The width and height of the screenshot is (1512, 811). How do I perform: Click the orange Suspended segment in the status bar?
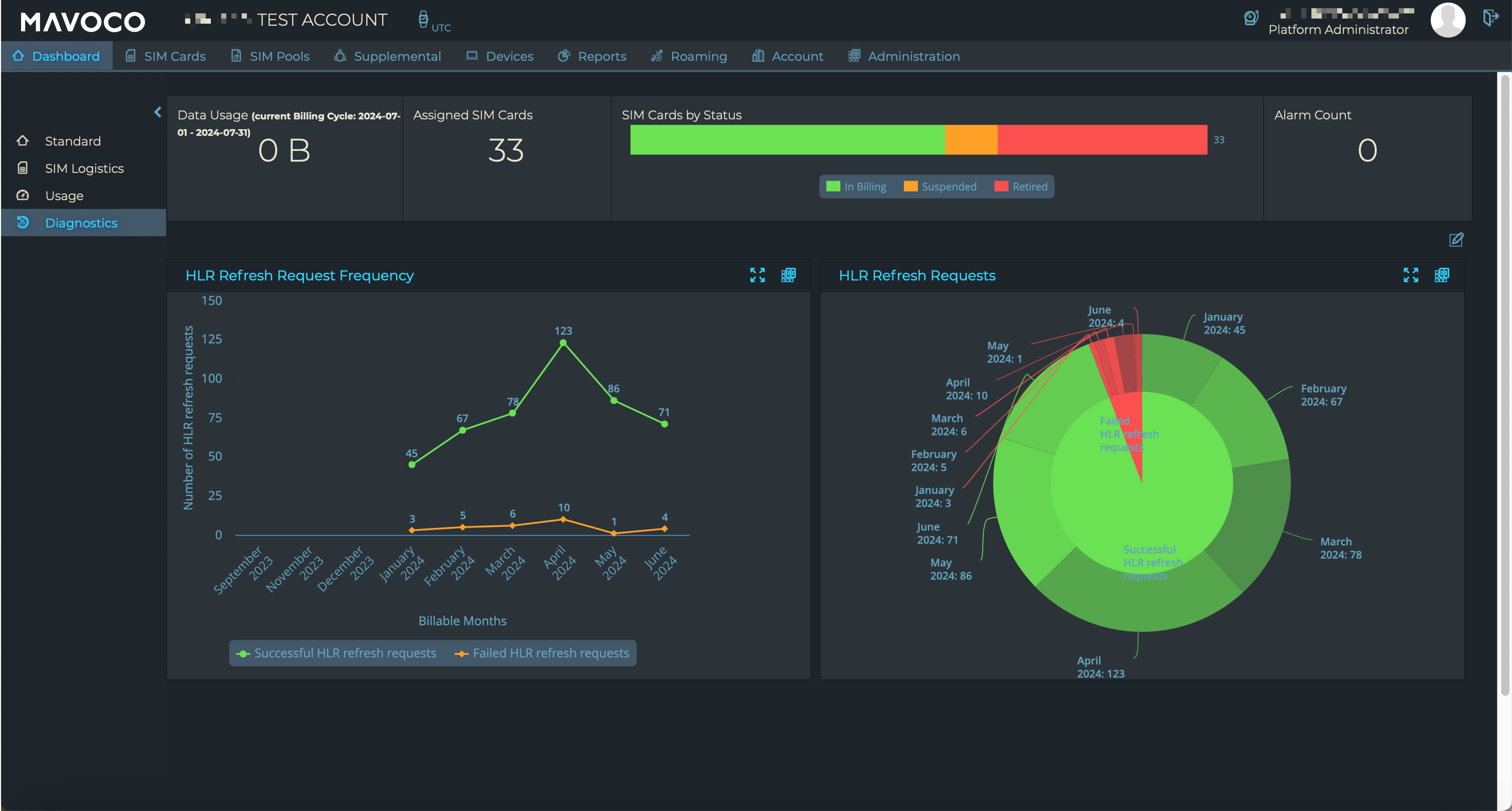tap(971, 140)
